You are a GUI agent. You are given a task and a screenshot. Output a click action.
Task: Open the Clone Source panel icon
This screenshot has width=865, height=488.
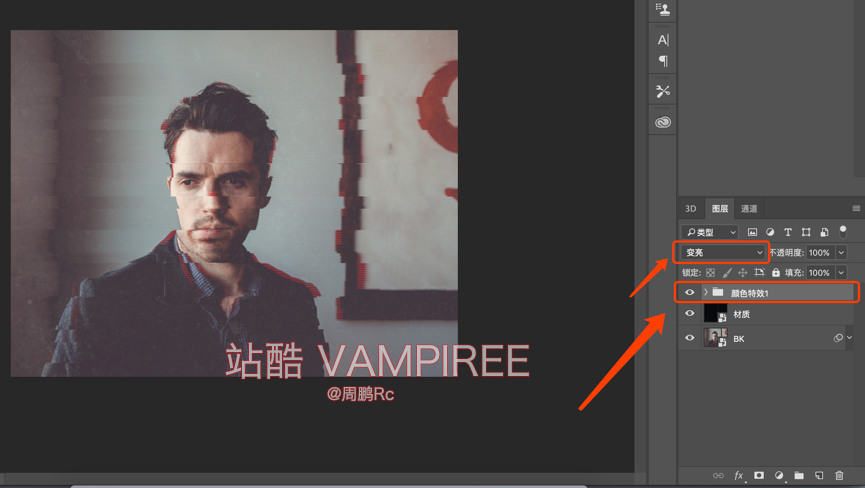(x=663, y=9)
